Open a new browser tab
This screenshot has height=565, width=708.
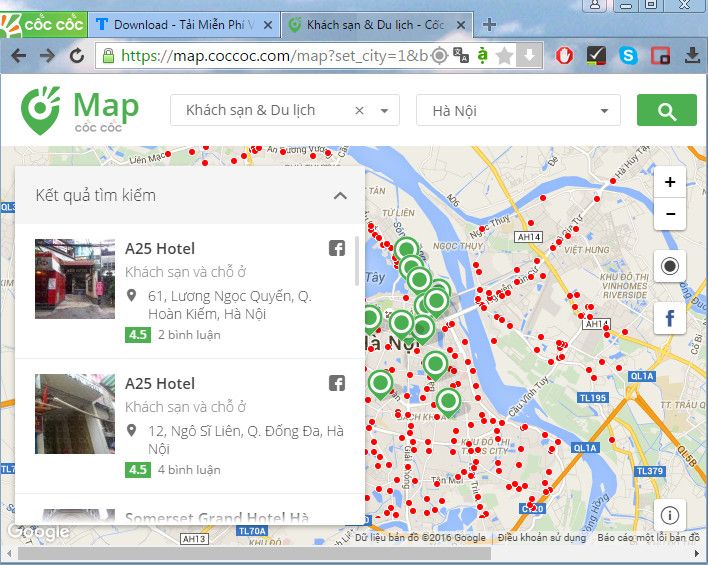(489, 24)
